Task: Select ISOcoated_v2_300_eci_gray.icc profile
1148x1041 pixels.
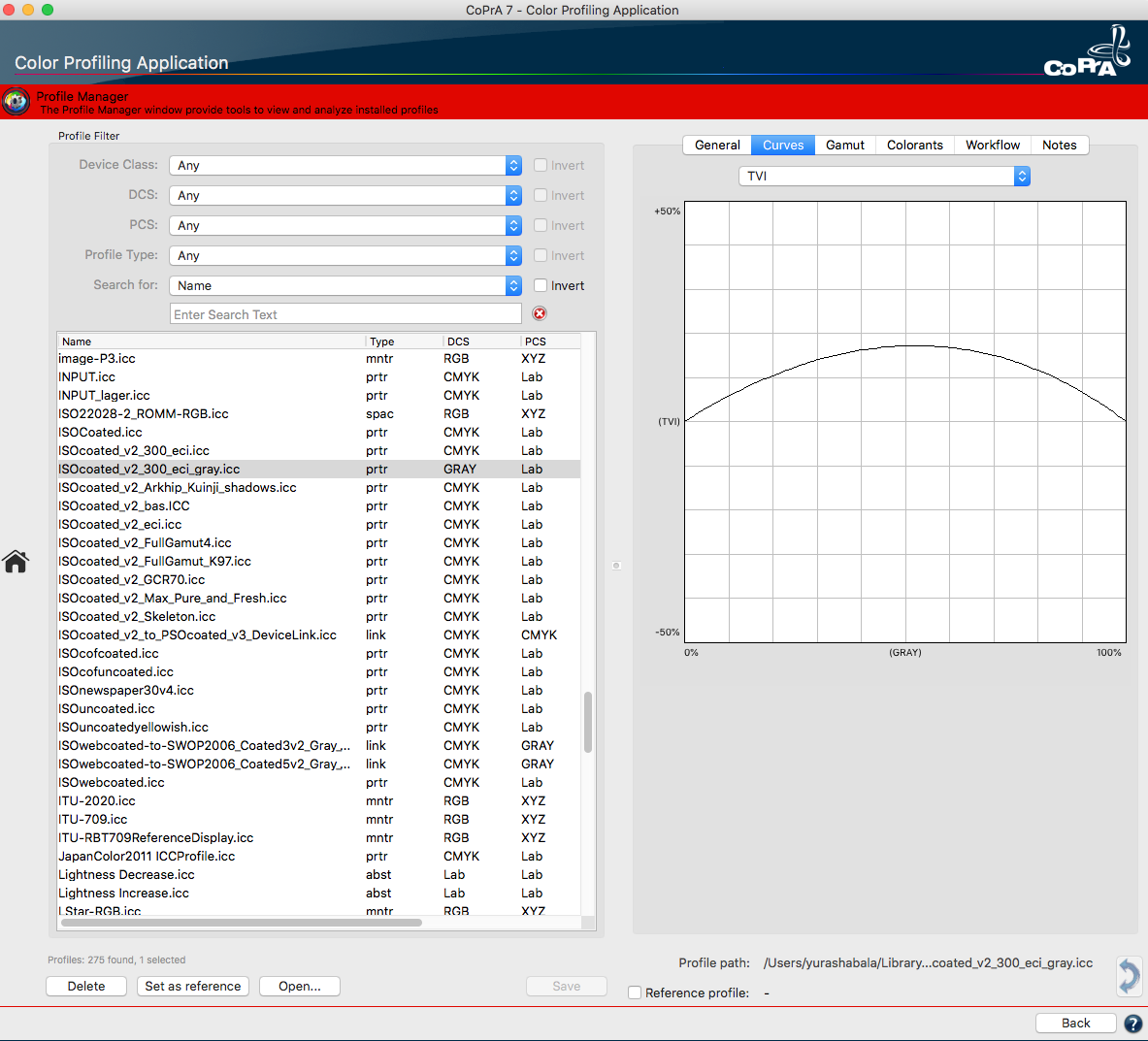Action: point(319,470)
